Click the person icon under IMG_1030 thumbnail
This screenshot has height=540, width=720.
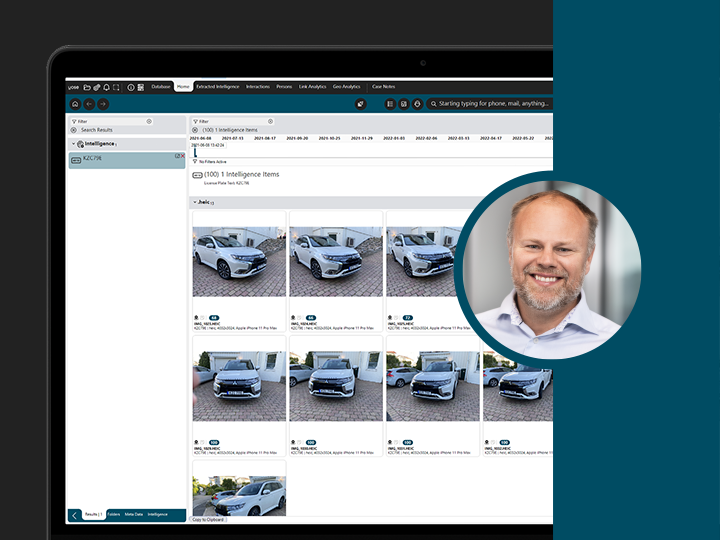[293, 442]
